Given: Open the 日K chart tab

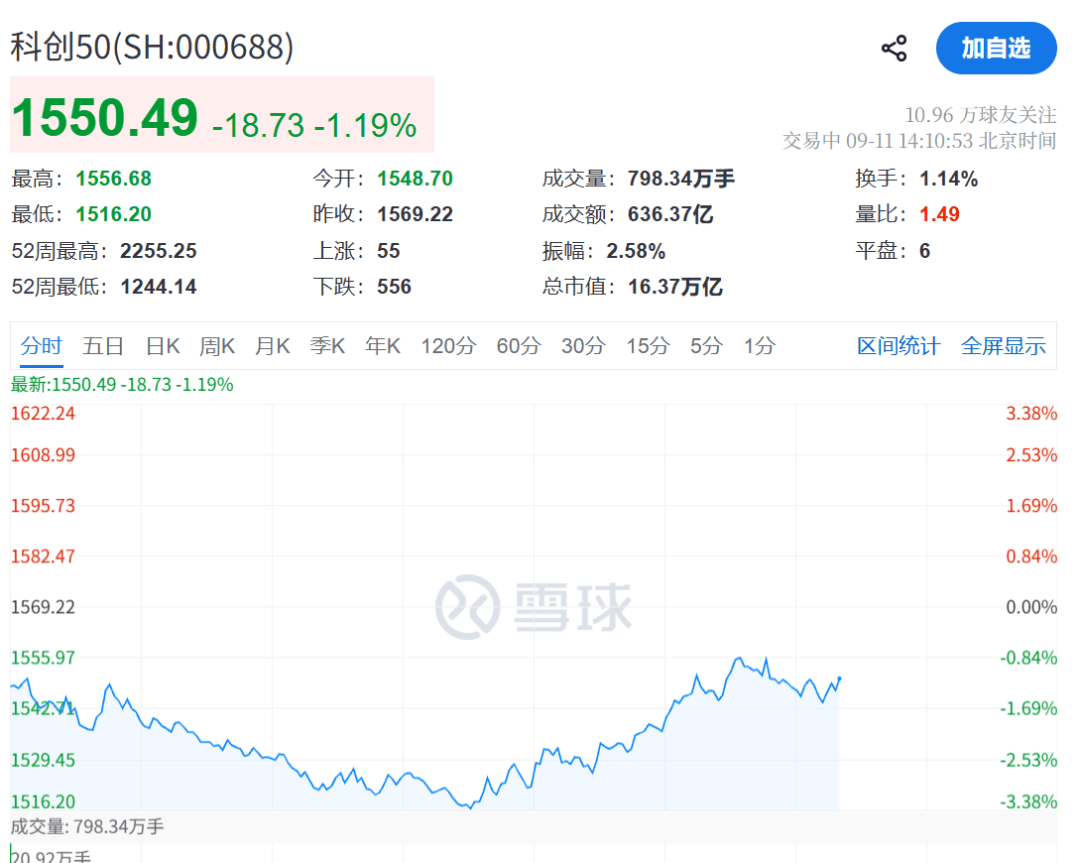Looking at the screenshot, I should [x=163, y=346].
